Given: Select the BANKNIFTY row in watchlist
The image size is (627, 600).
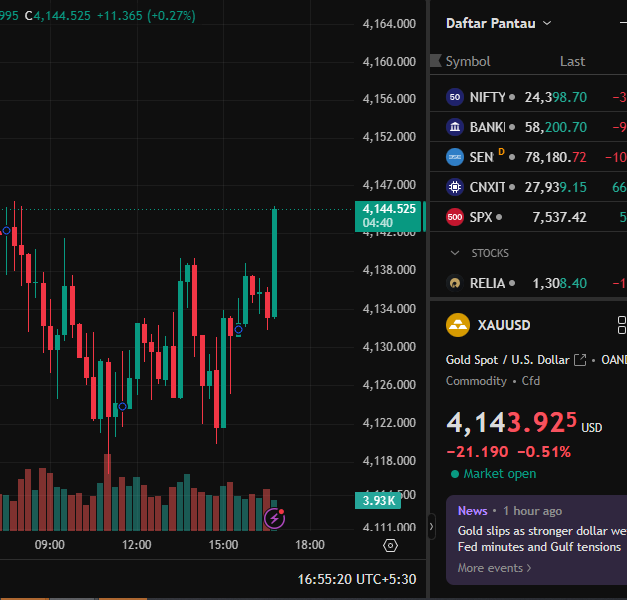Looking at the screenshot, I should (528, 127).
